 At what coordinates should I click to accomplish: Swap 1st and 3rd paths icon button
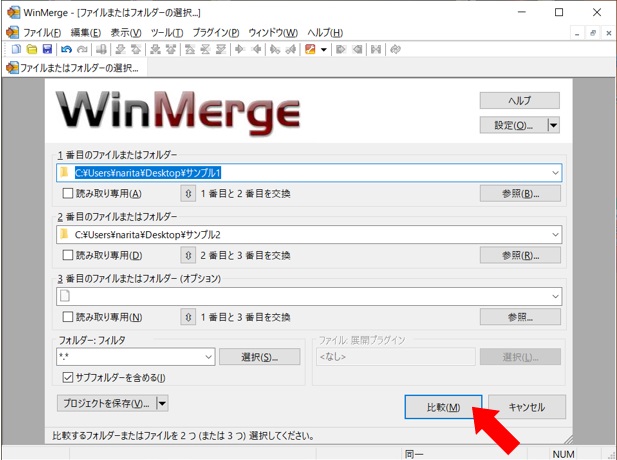(188, 317)
